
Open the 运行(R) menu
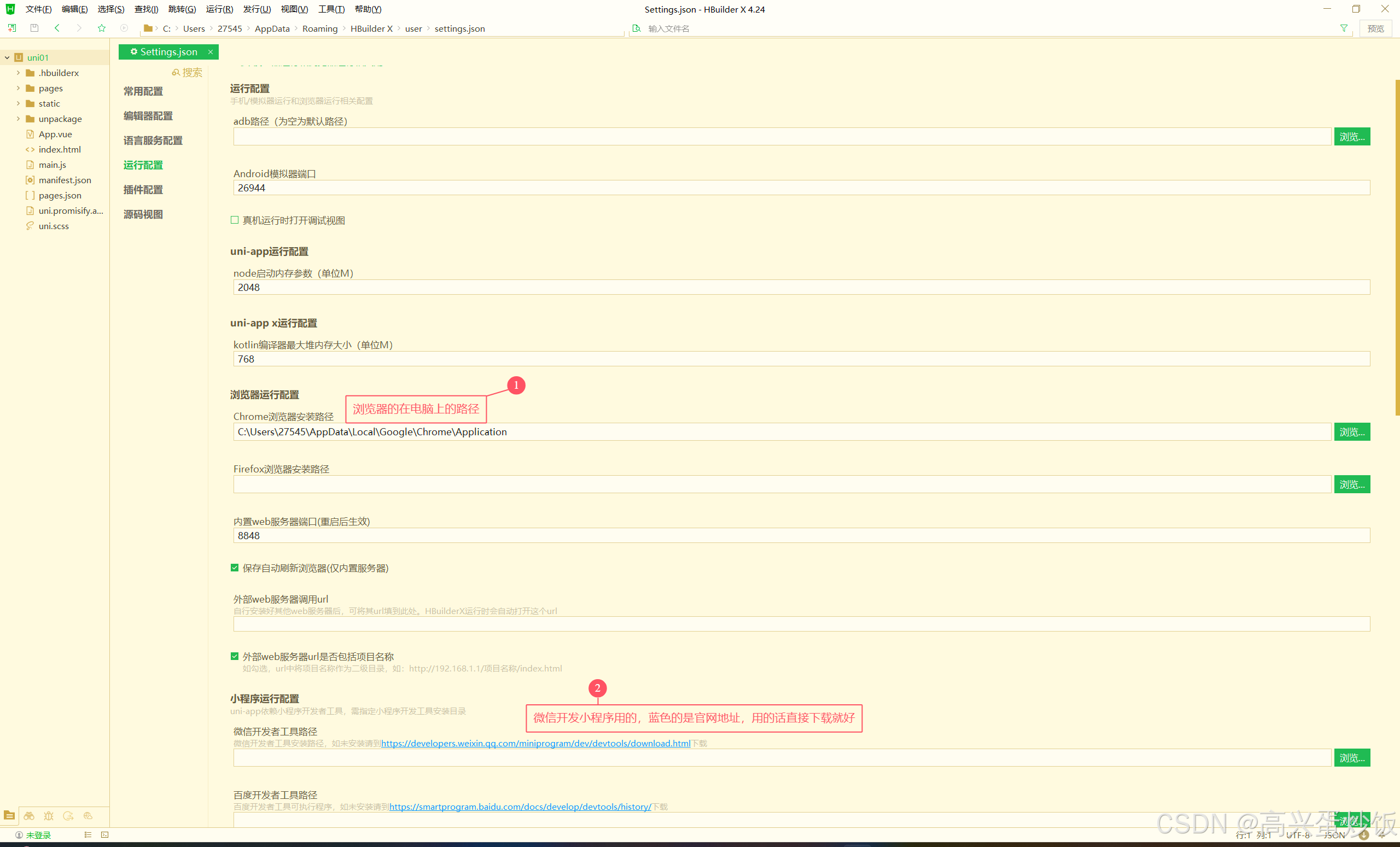(x=219, y=9)
